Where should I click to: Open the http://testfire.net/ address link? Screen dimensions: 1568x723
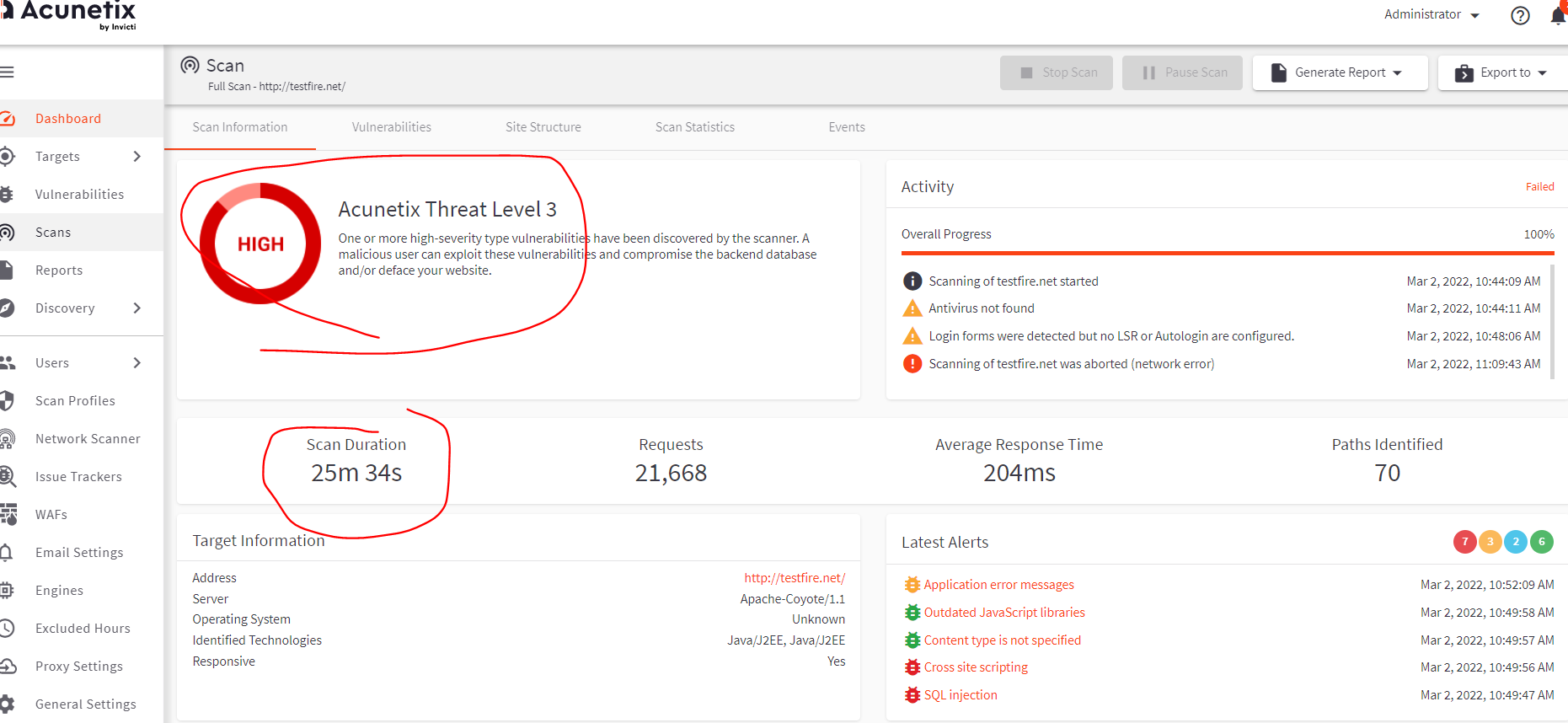click(x=795, y=578)
